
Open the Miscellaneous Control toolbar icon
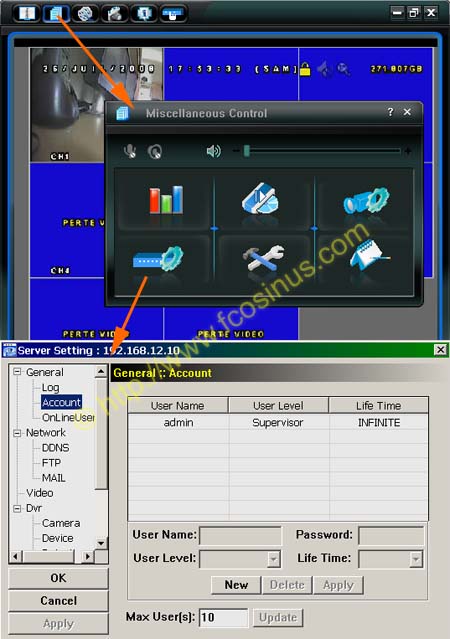[55, 13]
